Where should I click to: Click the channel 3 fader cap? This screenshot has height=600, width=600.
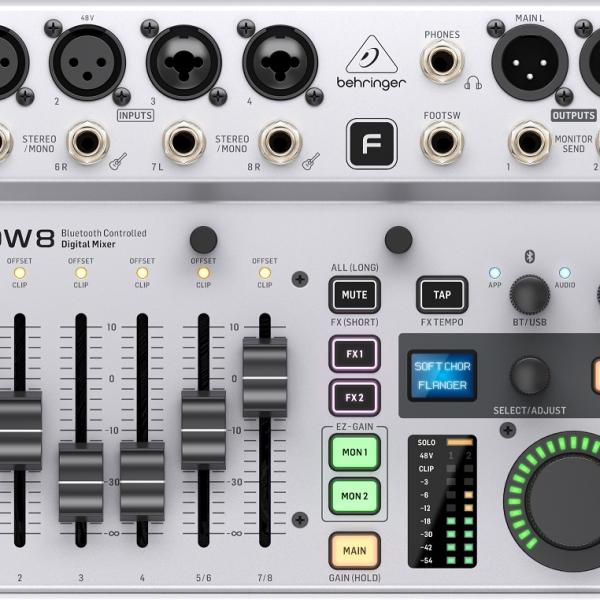coord(81,483)
